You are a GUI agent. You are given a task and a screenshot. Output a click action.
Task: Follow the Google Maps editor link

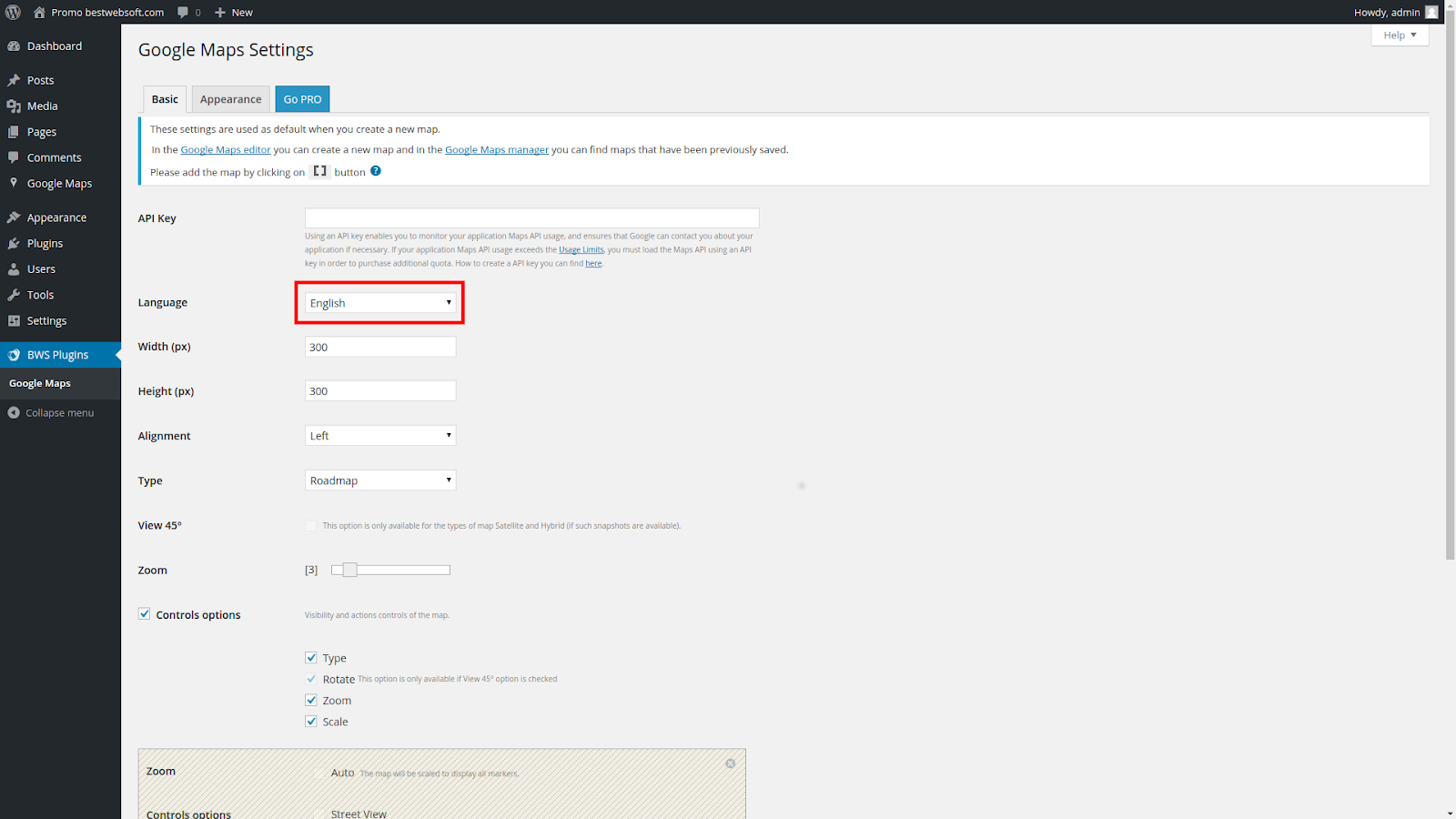226,149
